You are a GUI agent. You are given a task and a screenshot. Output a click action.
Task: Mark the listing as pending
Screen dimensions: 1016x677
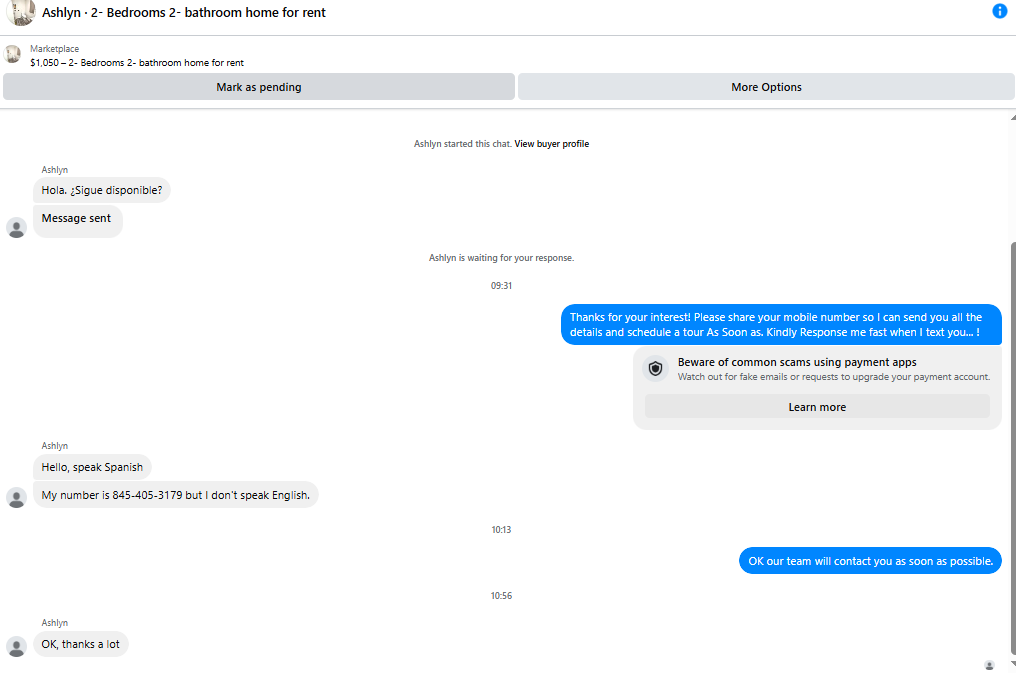pos(259,87)
